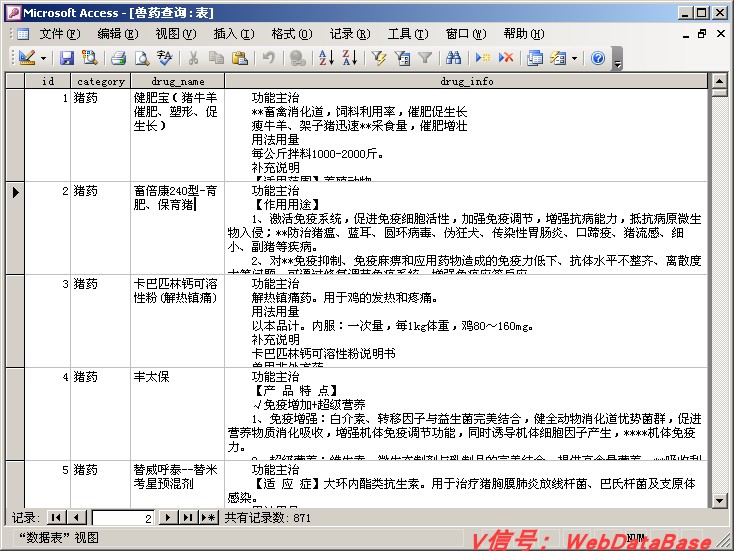Click the Cut scissors icon
734x551 pixels.
pos(193,58)
